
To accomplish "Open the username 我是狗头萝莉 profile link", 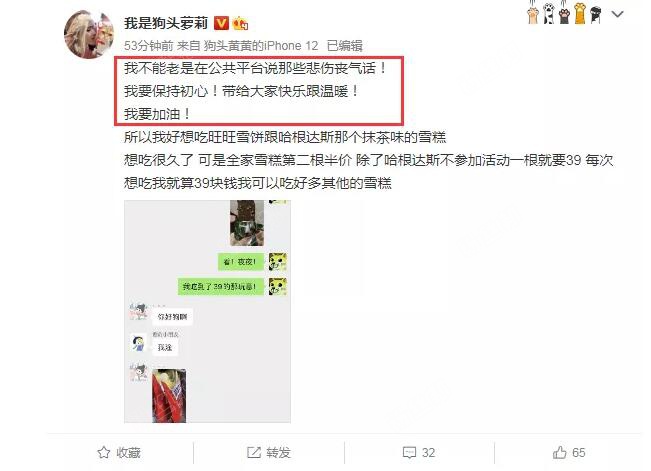I will [166, 23].
